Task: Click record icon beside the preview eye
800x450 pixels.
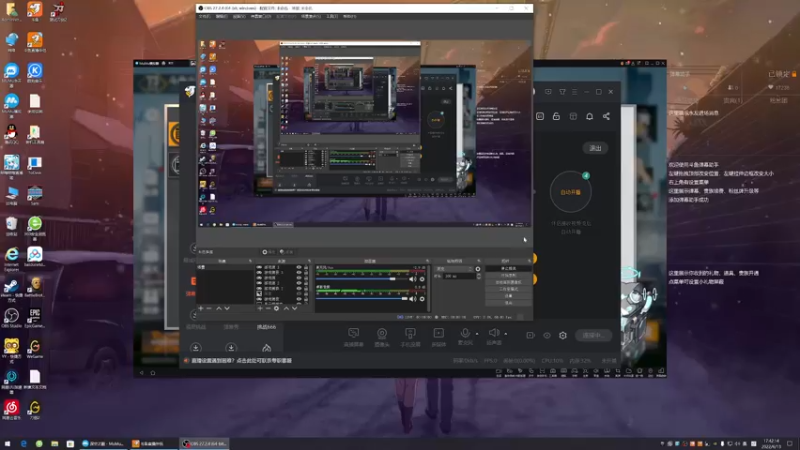Action: point(530,335)
